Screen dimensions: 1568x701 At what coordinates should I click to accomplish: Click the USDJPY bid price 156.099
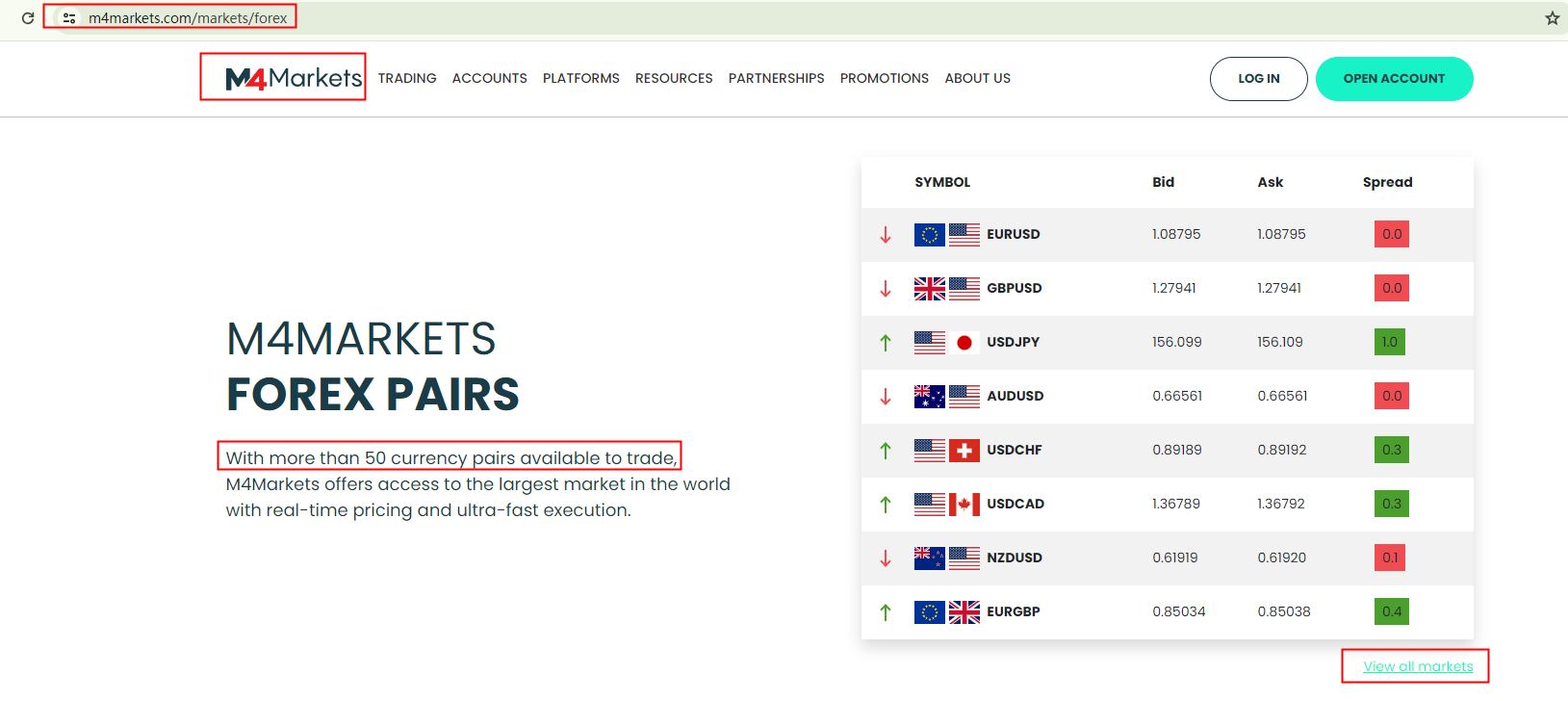[x=1177, y=342]
